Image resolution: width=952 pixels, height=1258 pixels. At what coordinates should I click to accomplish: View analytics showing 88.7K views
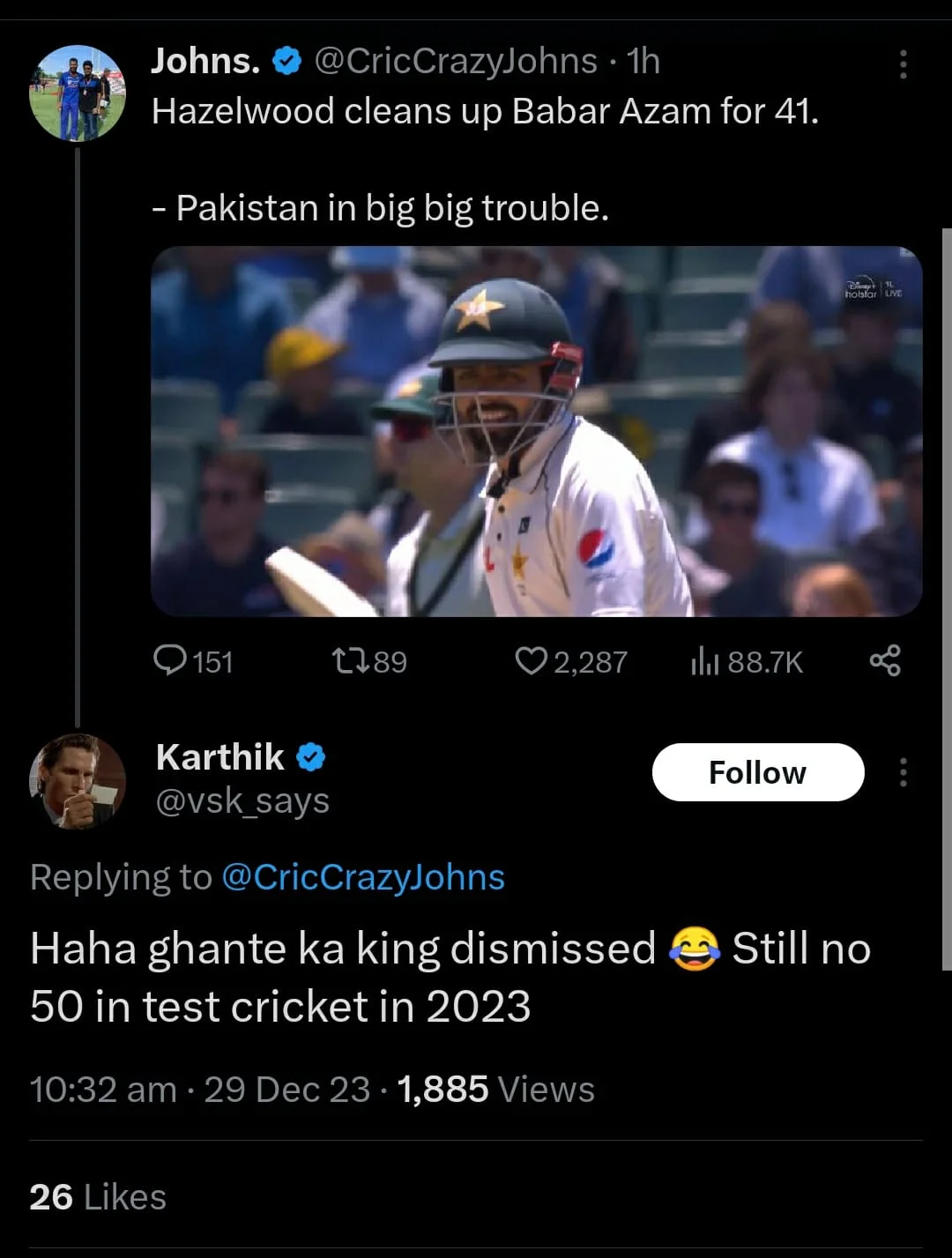(704, 660)
